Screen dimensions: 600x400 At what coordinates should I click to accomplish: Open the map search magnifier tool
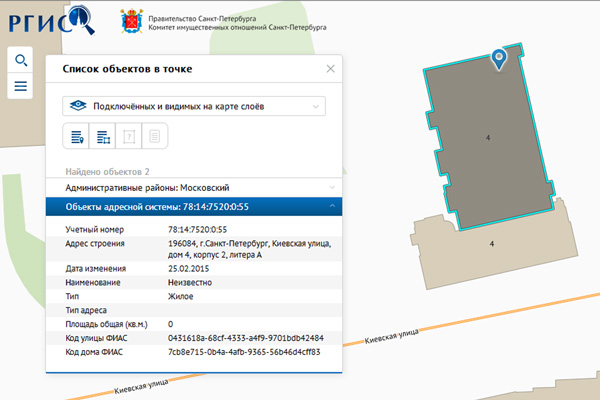coord(20,60)
